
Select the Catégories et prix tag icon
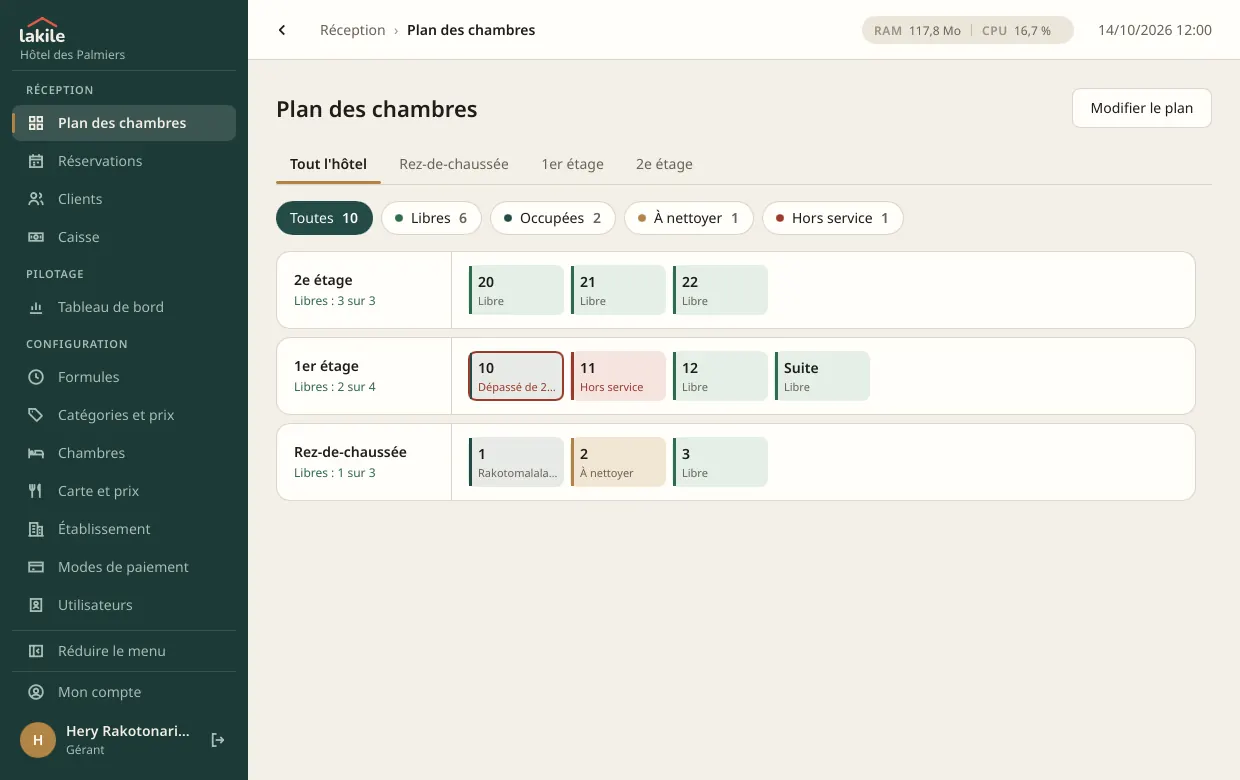pos(36,415)
